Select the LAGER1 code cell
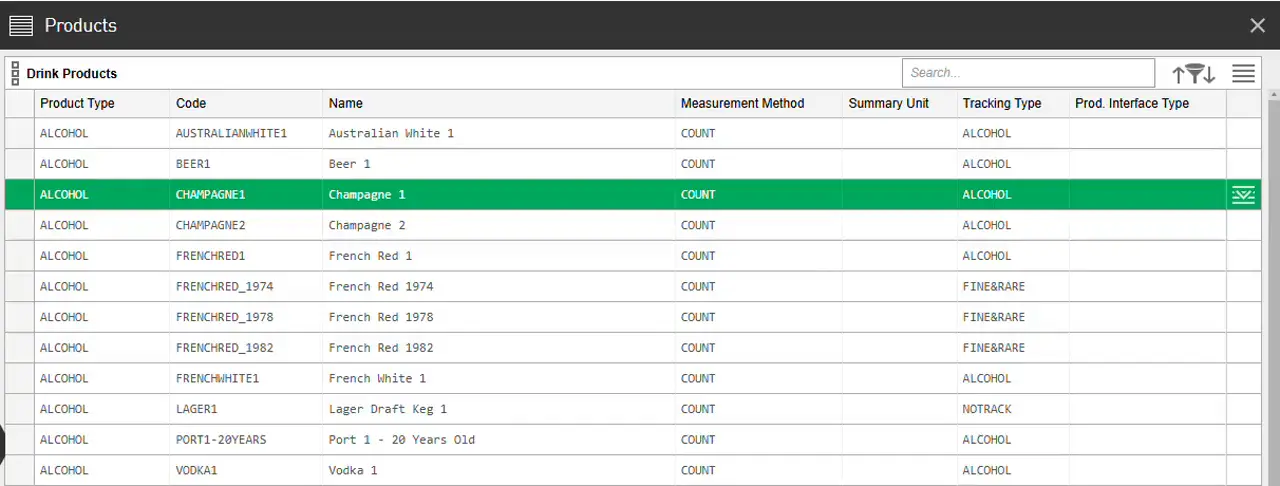 point(246,409)
